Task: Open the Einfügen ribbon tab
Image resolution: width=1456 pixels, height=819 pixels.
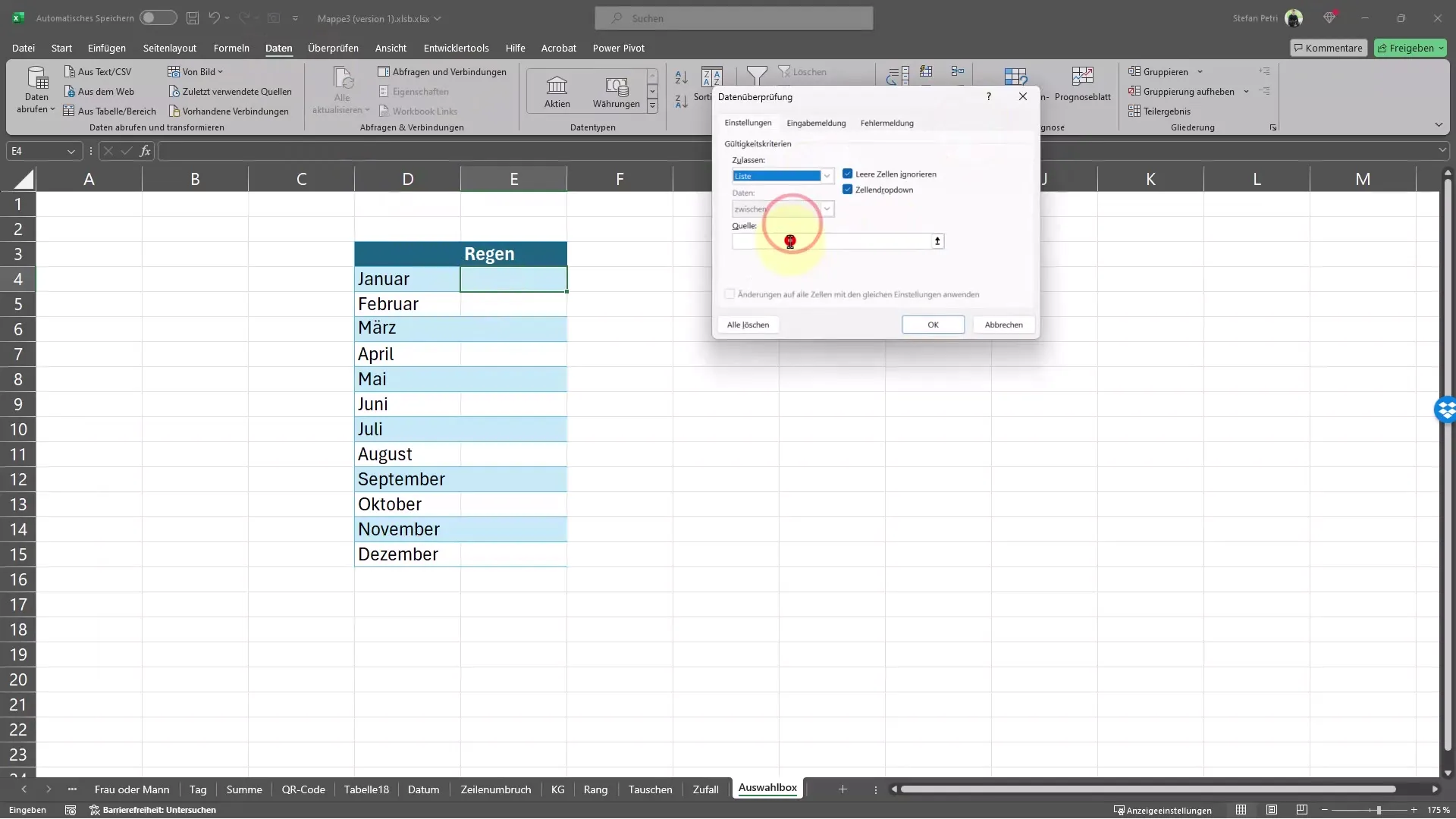Action: (x=107, y=48)
